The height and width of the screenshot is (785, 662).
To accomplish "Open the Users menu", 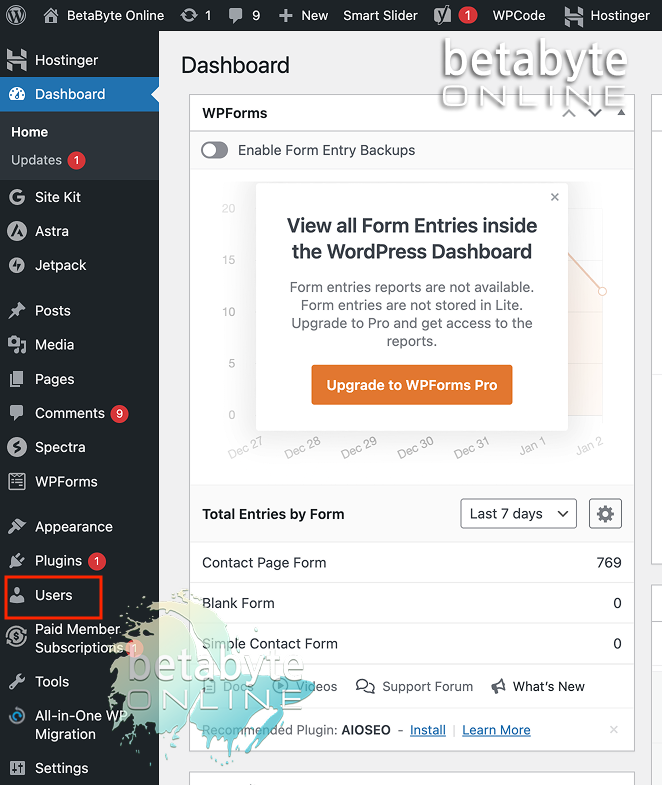I will click(53, 595).
